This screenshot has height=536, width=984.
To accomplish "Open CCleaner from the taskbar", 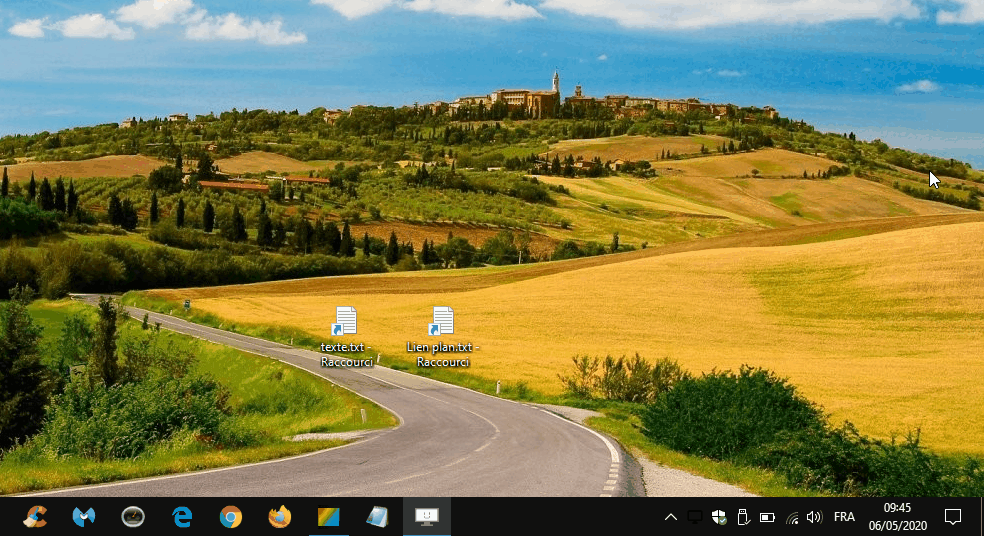I will (x=35, y=517).
